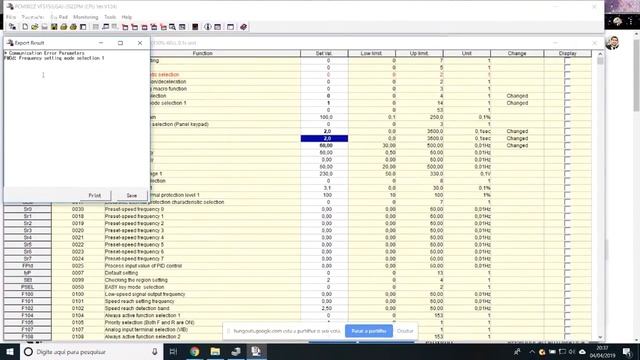Click the blue stop sharing button
The width and height of the screenshot is (640, 360).
369,331
